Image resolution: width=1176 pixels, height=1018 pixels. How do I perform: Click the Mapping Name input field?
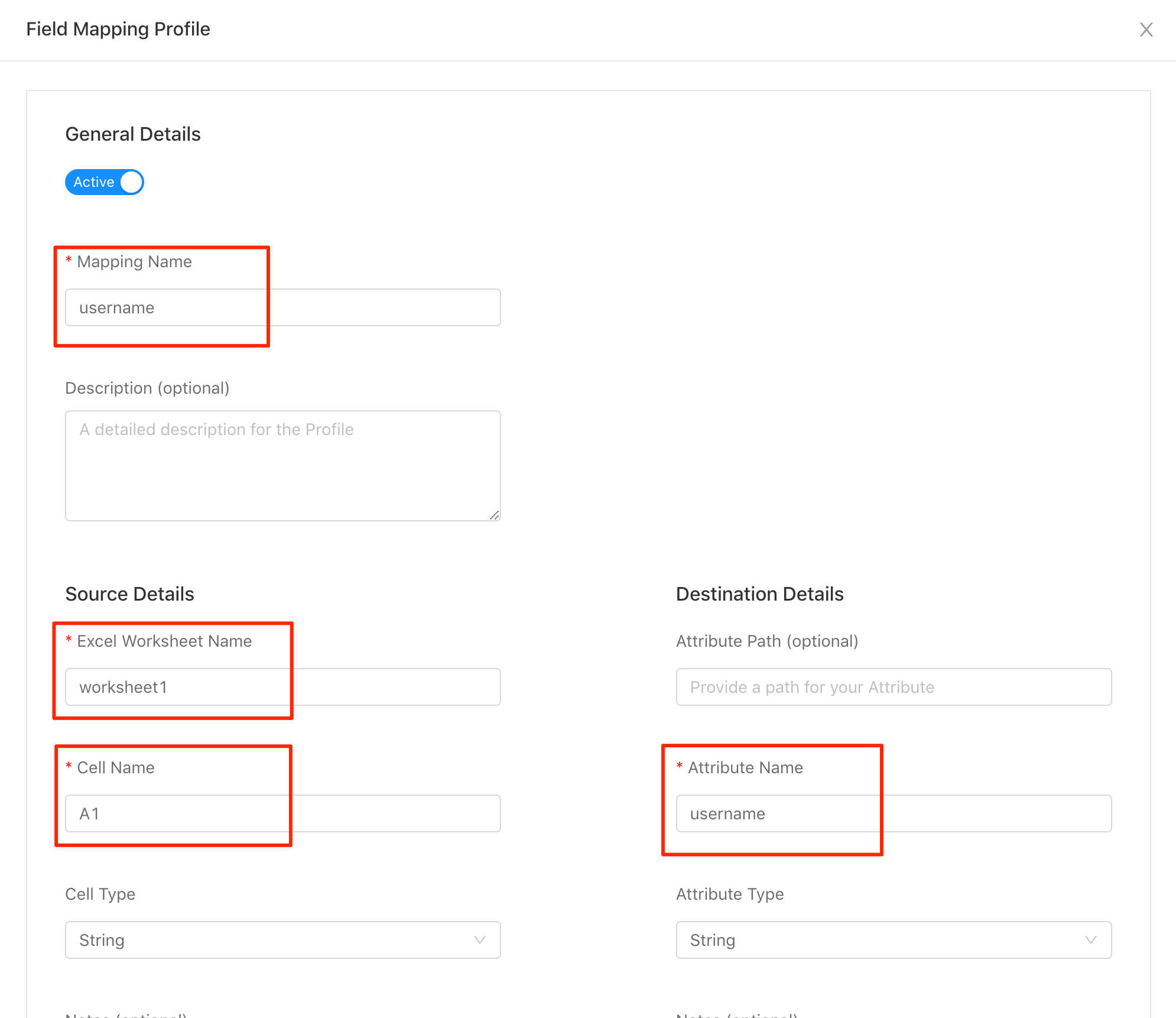tap(283, 307)
